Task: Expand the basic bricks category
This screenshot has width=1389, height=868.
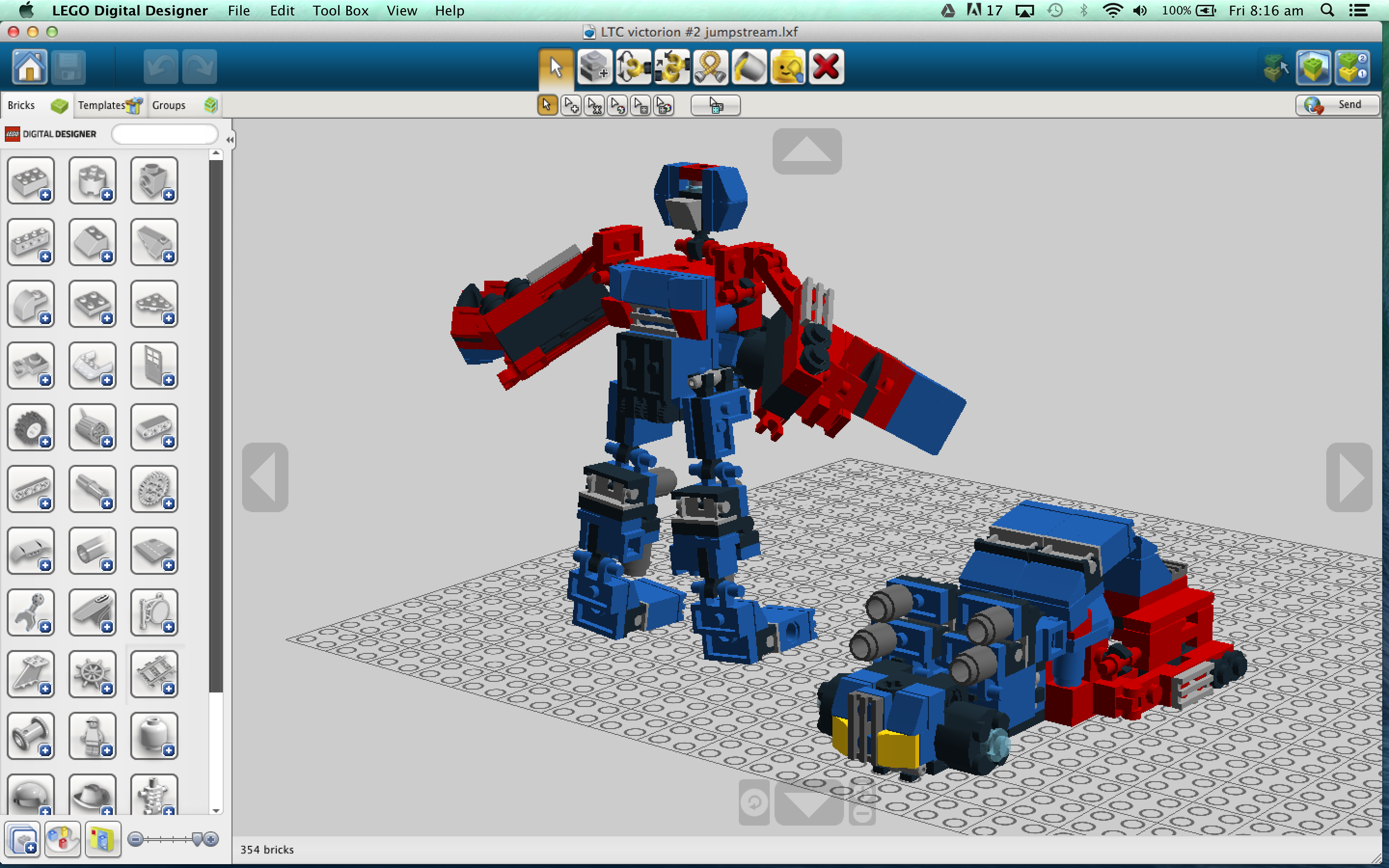Action: point(31,180)
